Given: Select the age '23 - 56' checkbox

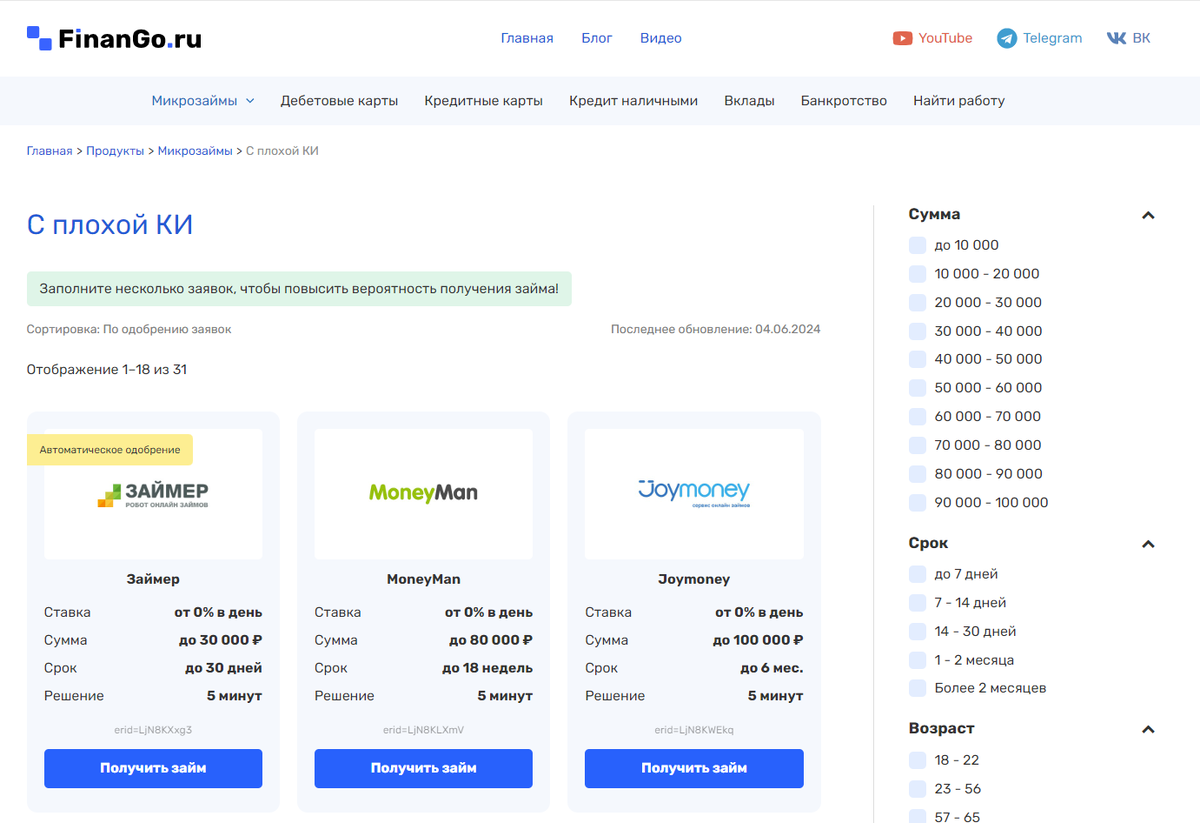Looking at the screenshot, I should (917, 789).
